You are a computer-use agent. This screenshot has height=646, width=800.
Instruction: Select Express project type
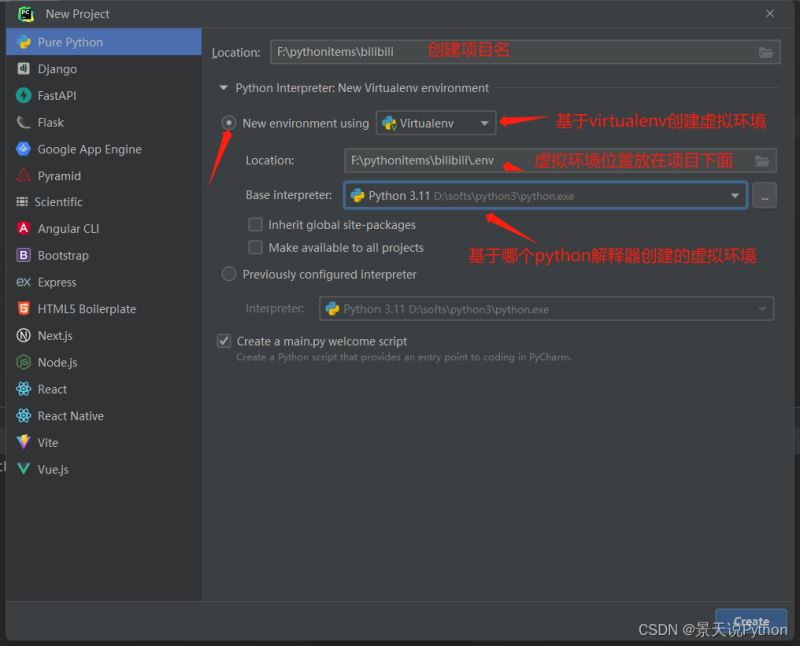104,282
